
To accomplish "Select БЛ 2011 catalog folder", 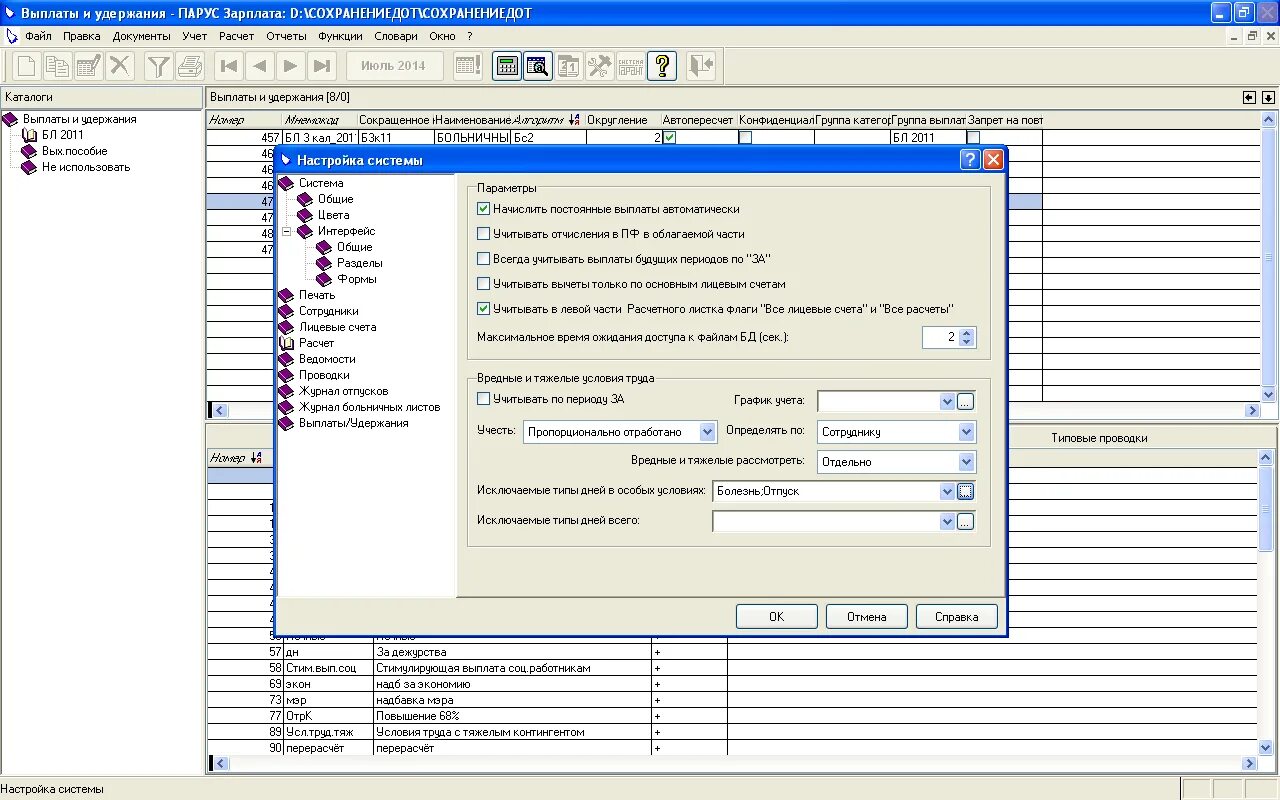I will click(62, 135).
